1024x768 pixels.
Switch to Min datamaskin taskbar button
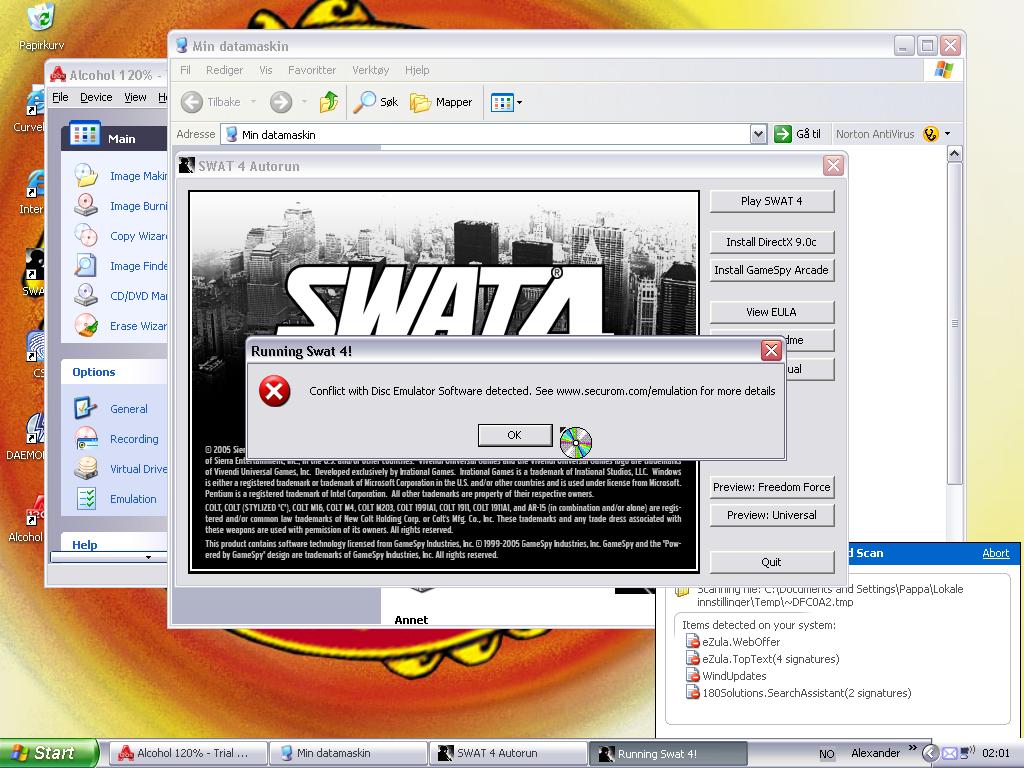[x=348, y=753]
